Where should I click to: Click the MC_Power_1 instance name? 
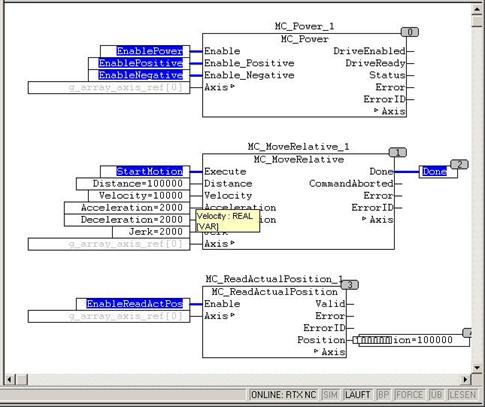pos(304,26)
